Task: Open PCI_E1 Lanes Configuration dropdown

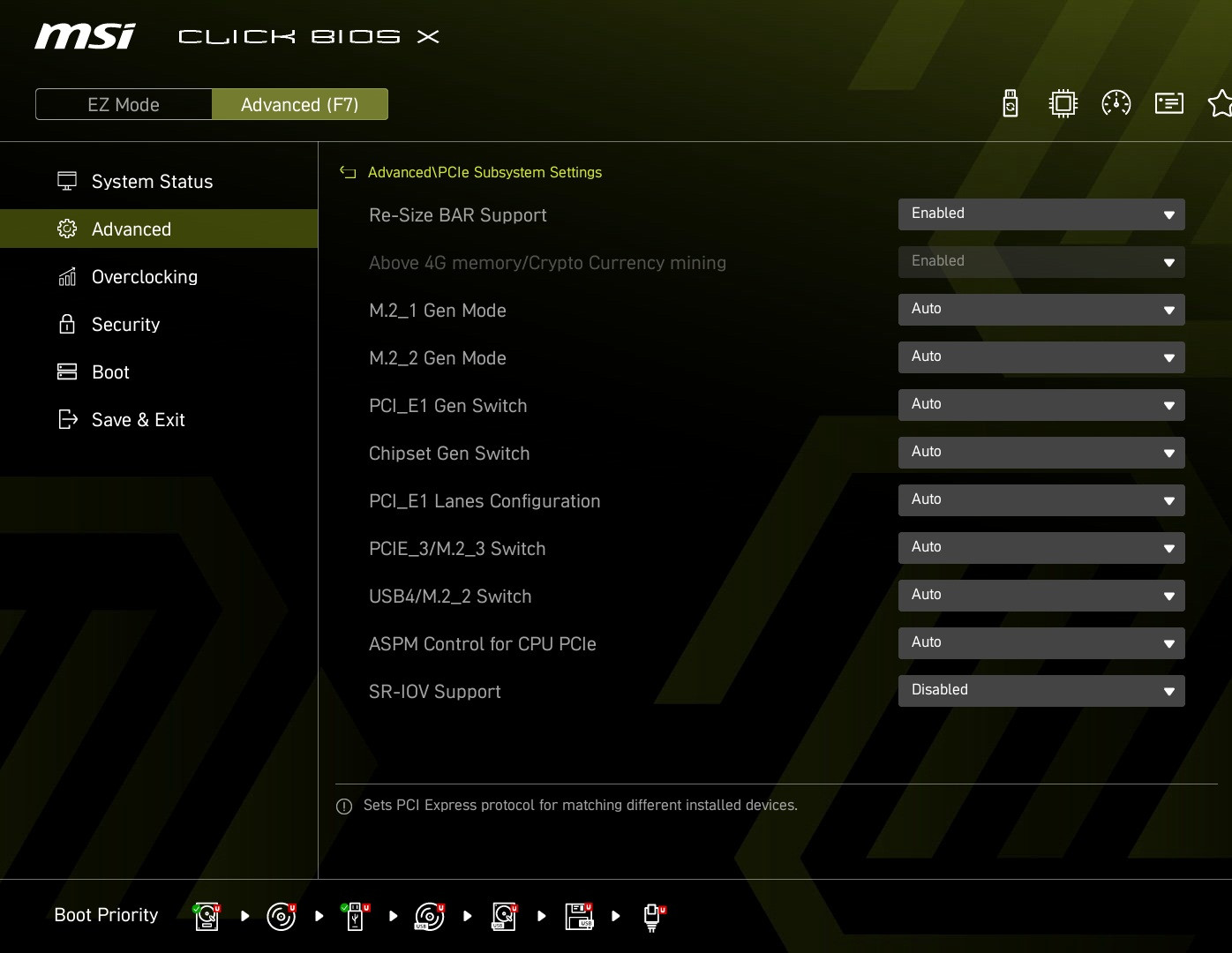Action: [x=1041, y=500]
